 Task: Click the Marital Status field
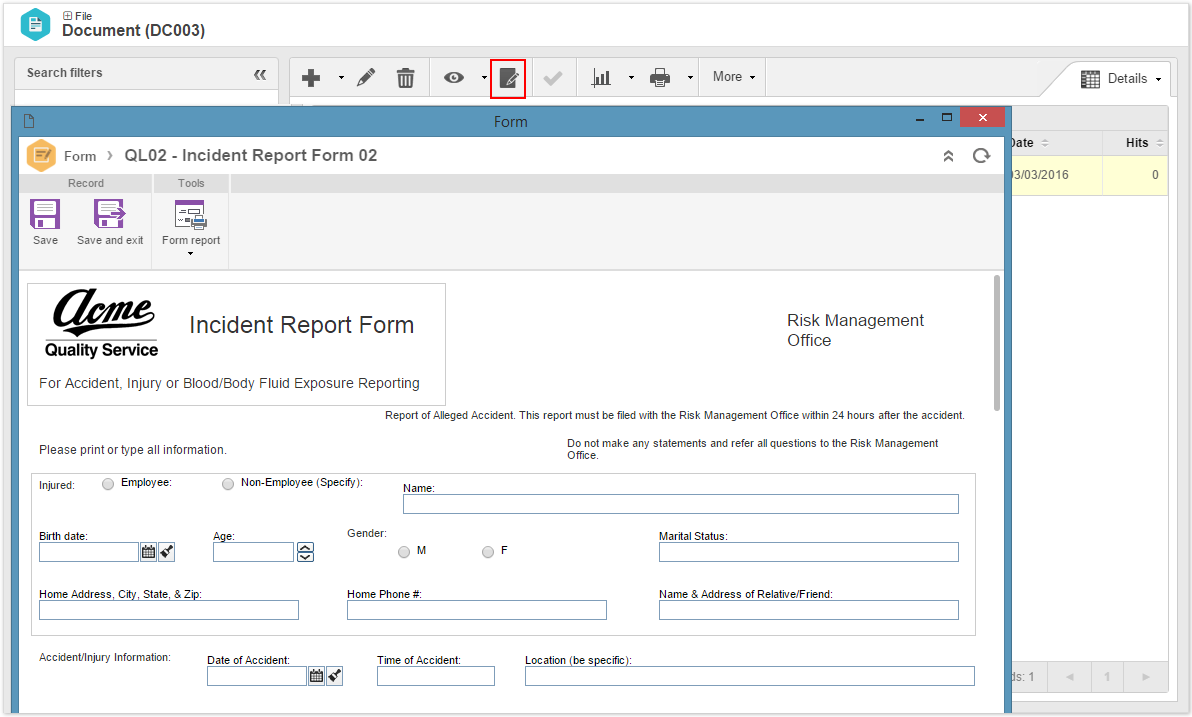[x=808, y=552]
